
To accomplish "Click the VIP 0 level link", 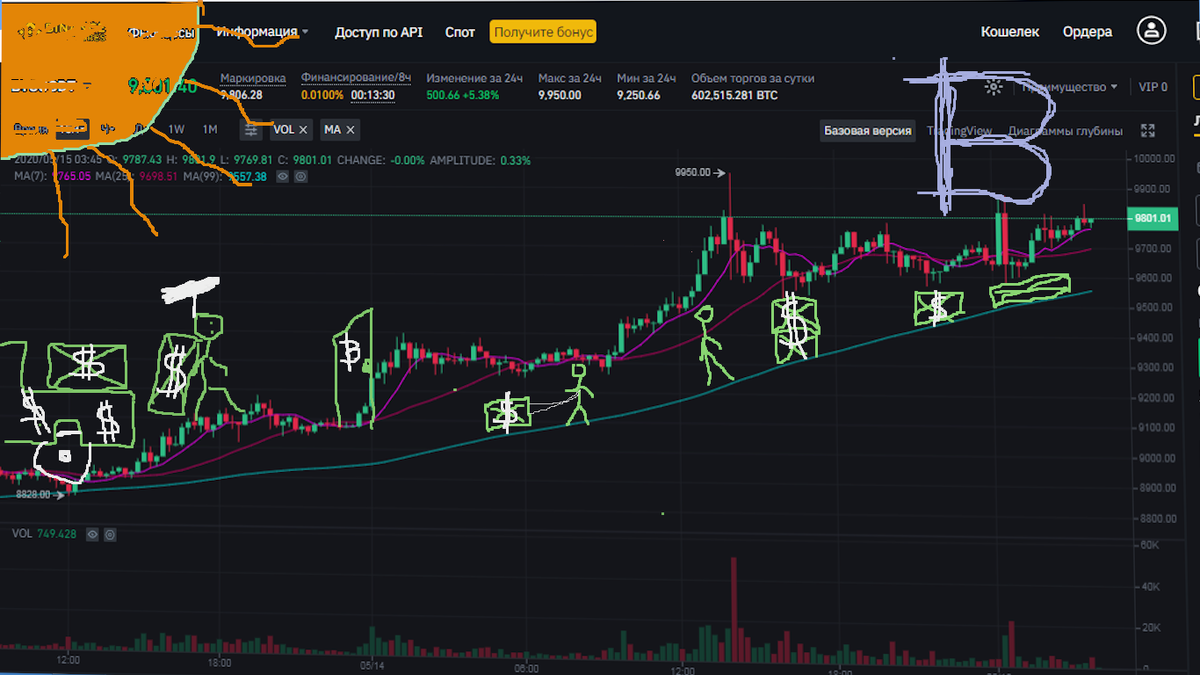I will (x=1153, y=87).
